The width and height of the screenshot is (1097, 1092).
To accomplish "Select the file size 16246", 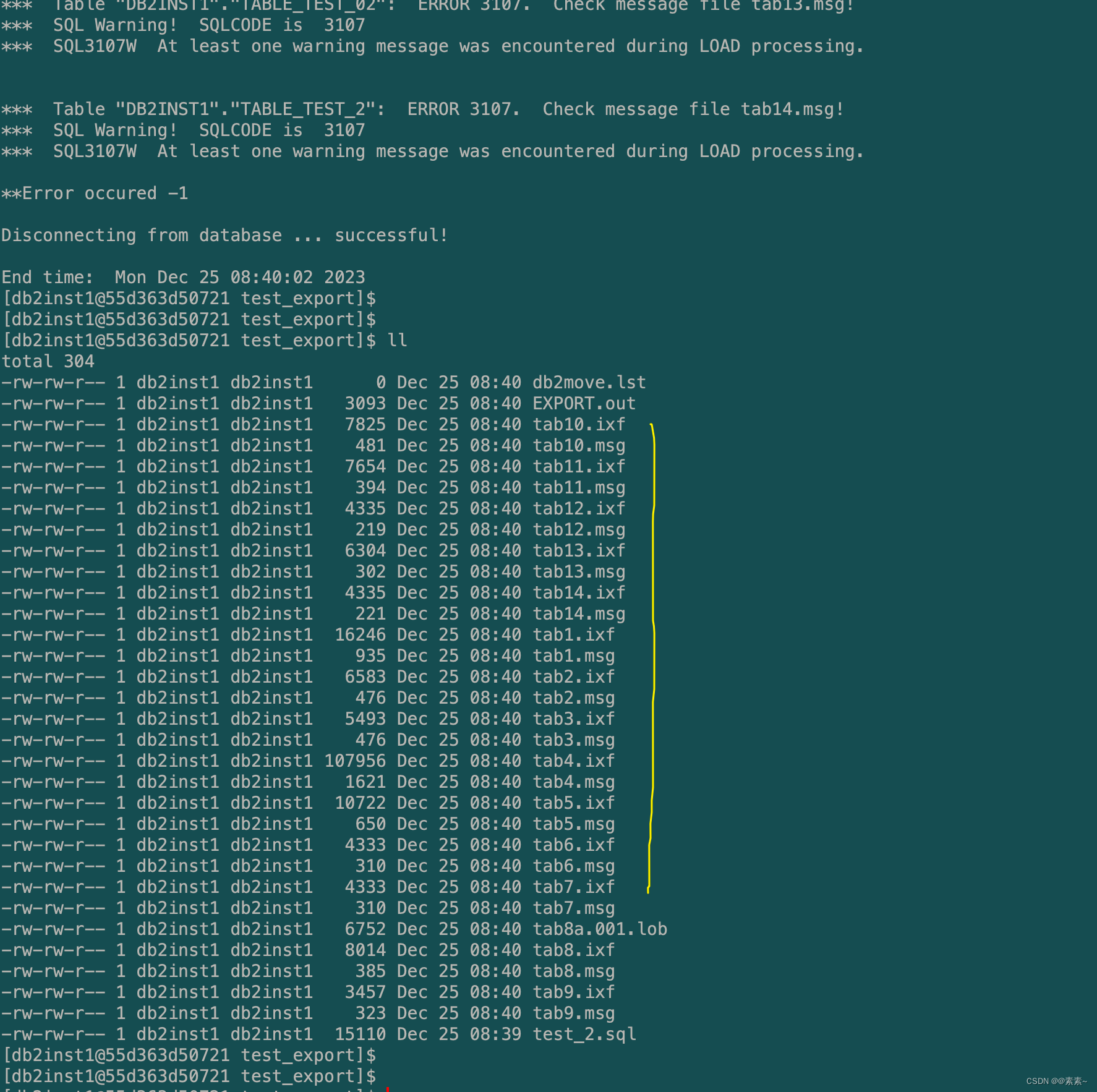I will 360,635.
